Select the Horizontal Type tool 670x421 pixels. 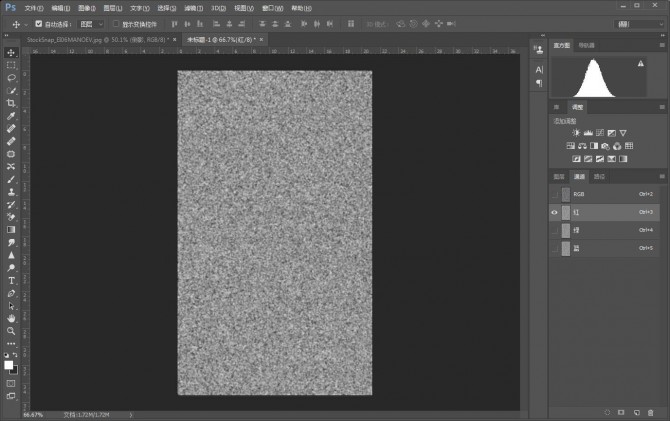click(11, 281)
